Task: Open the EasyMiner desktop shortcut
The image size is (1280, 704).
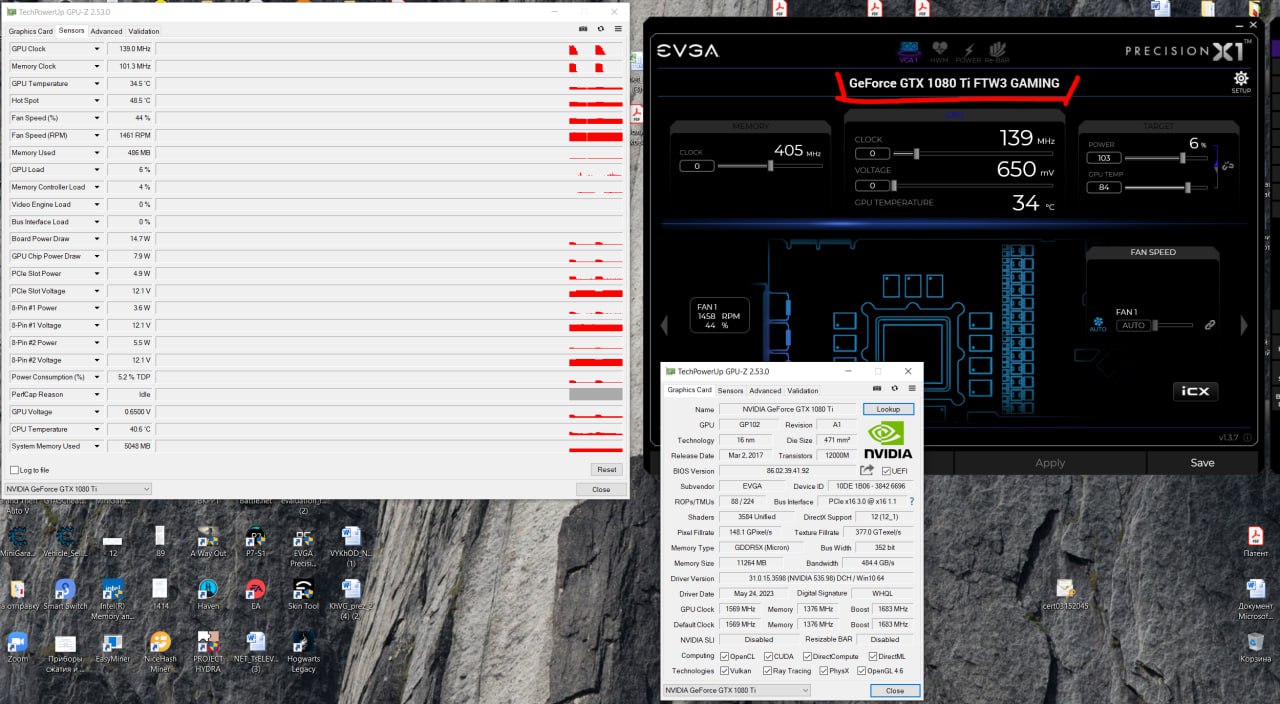Action: point(113,648)
